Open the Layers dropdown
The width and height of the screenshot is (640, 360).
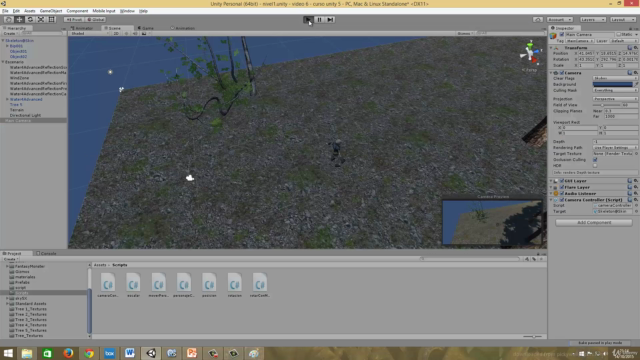593,20
